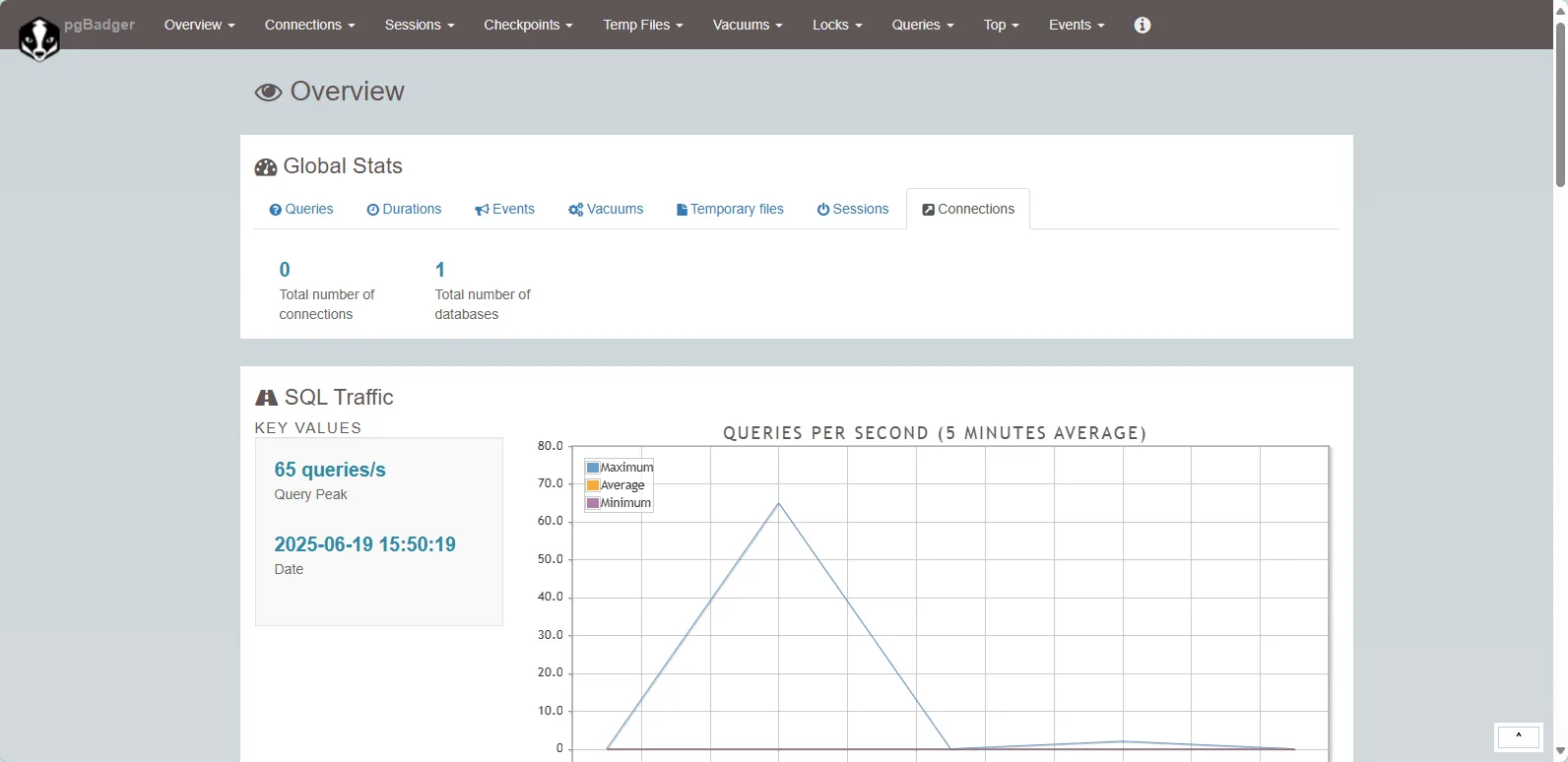Switch to the Queries tab in Global Stats
Screen dimensions: 1568x762
tap(301, 210)
